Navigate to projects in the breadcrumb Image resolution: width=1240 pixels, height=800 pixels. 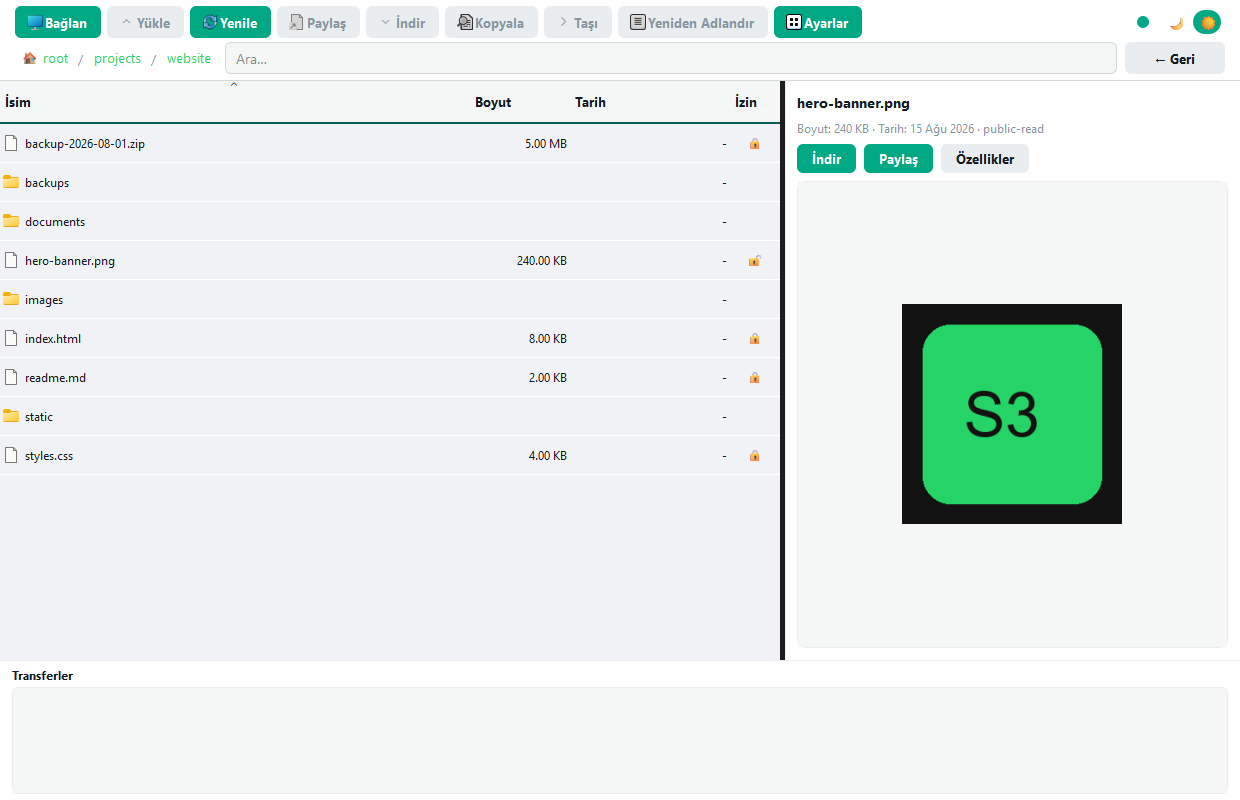click(118, 58)
